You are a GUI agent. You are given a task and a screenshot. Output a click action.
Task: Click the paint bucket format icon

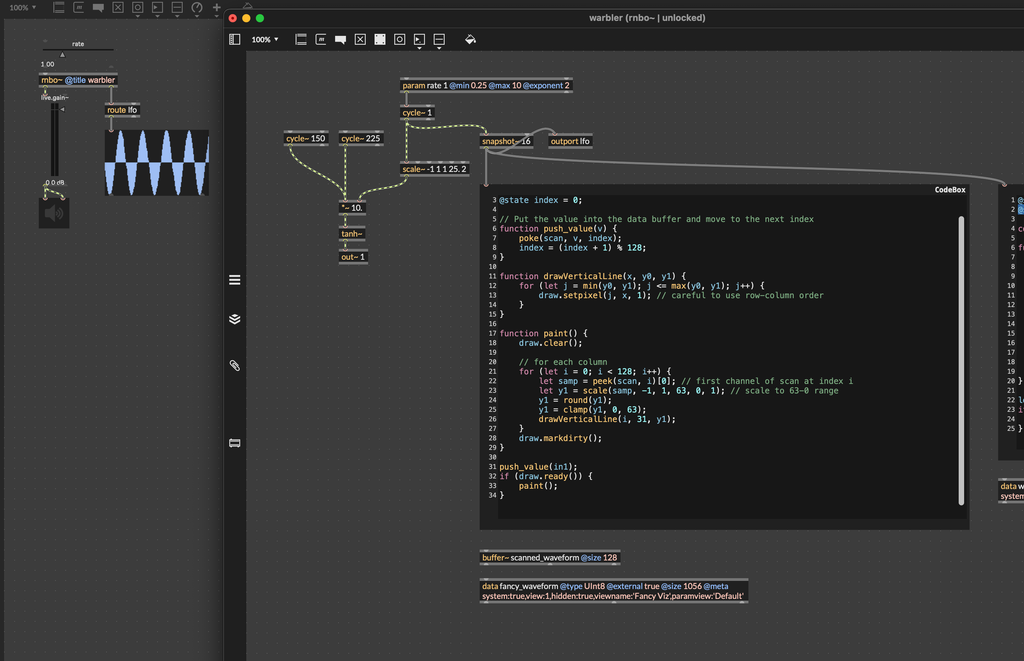470,40
